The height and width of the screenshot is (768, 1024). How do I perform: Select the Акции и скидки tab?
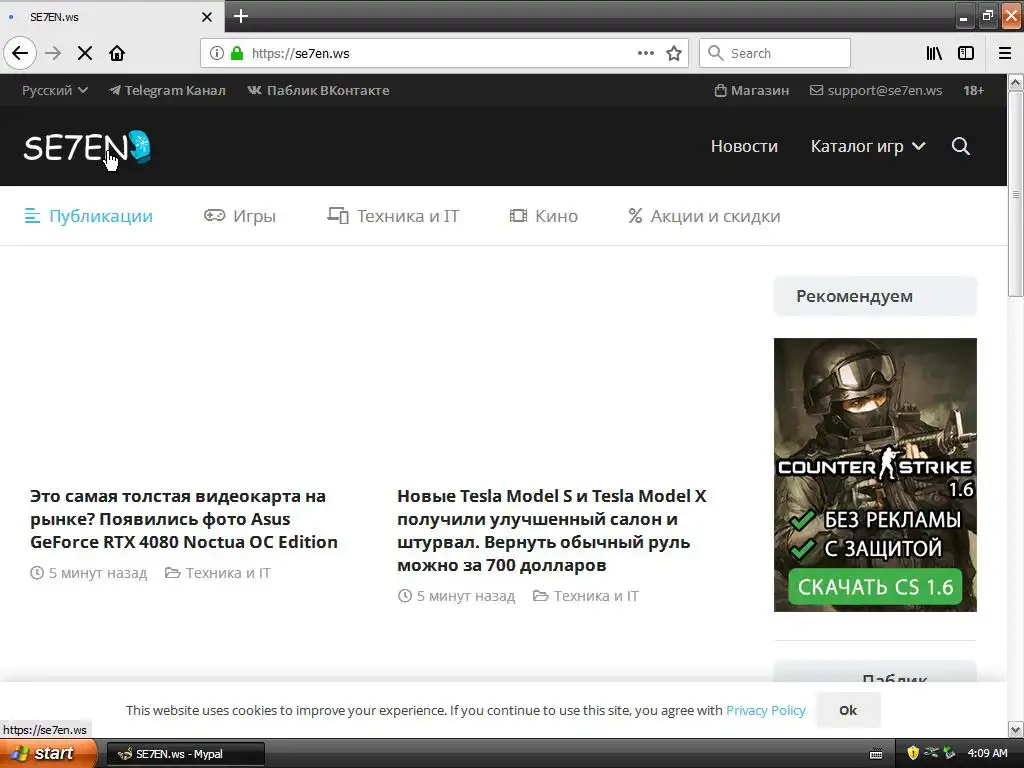pyautogui.click(x=704, y=216)
